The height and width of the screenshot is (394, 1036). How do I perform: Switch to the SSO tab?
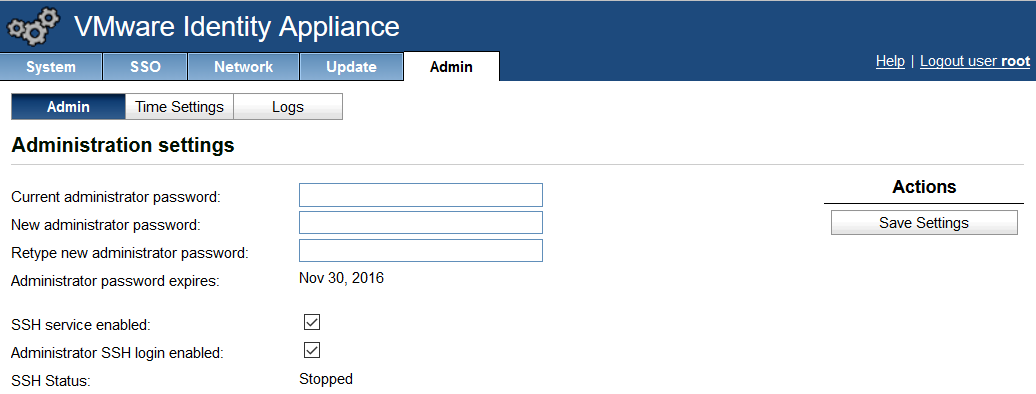[145, 67]
